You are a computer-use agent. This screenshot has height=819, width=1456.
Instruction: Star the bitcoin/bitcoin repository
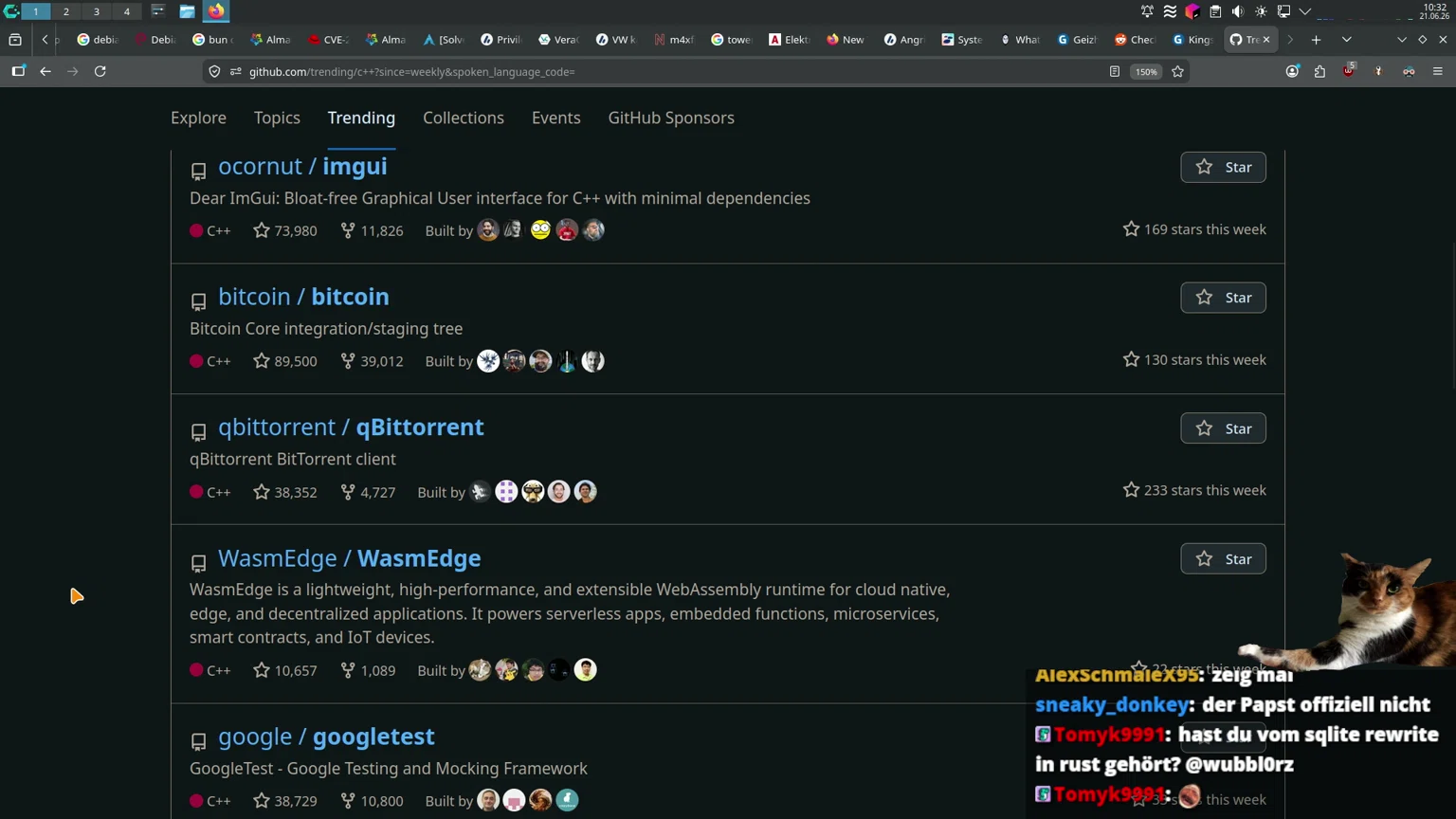tap(1223, 298)
